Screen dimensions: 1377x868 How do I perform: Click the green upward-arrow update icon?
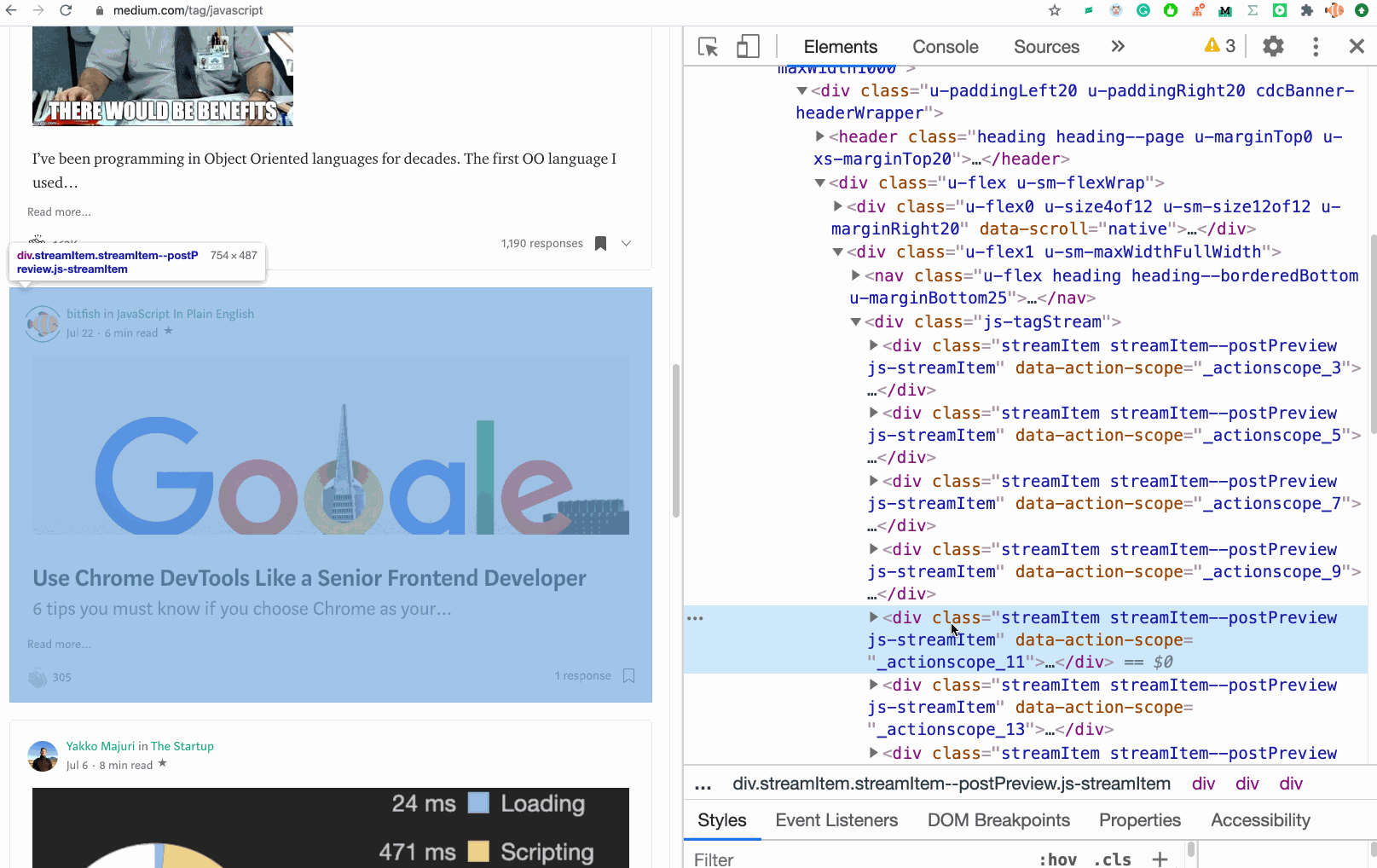click(x=1362, y=10)
